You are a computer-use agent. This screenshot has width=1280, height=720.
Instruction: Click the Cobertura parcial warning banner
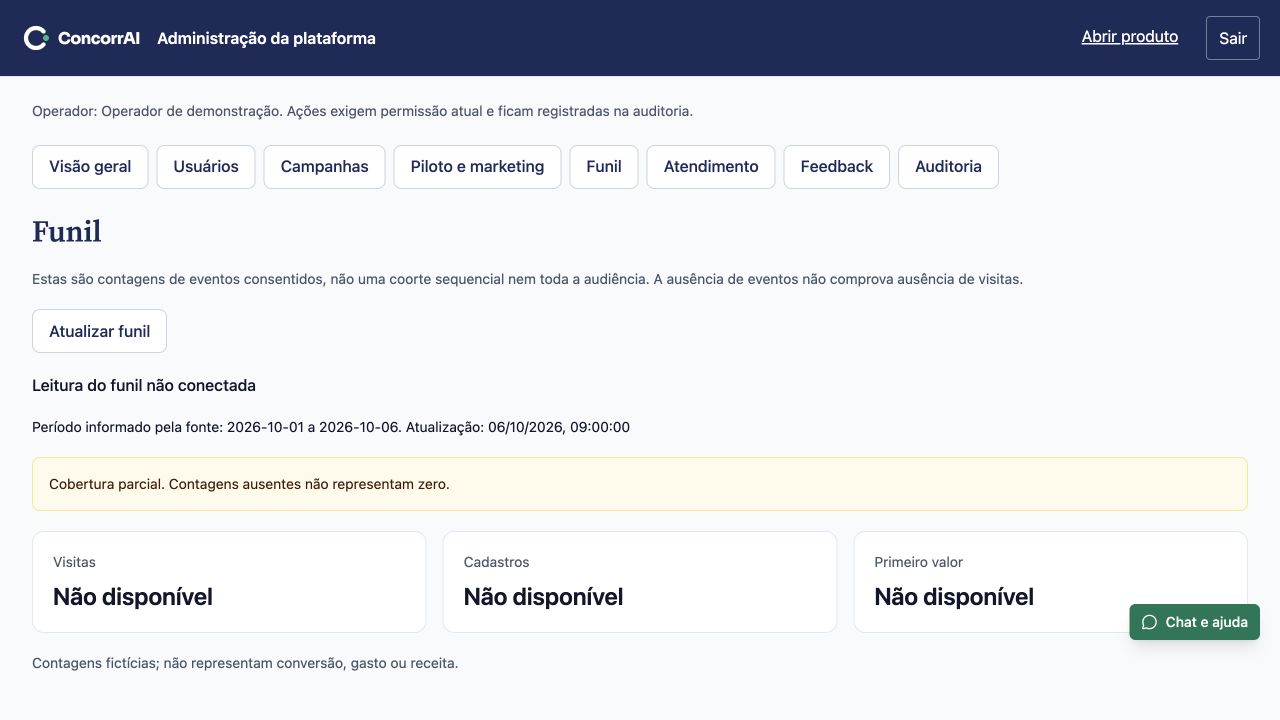click(640, 484)
